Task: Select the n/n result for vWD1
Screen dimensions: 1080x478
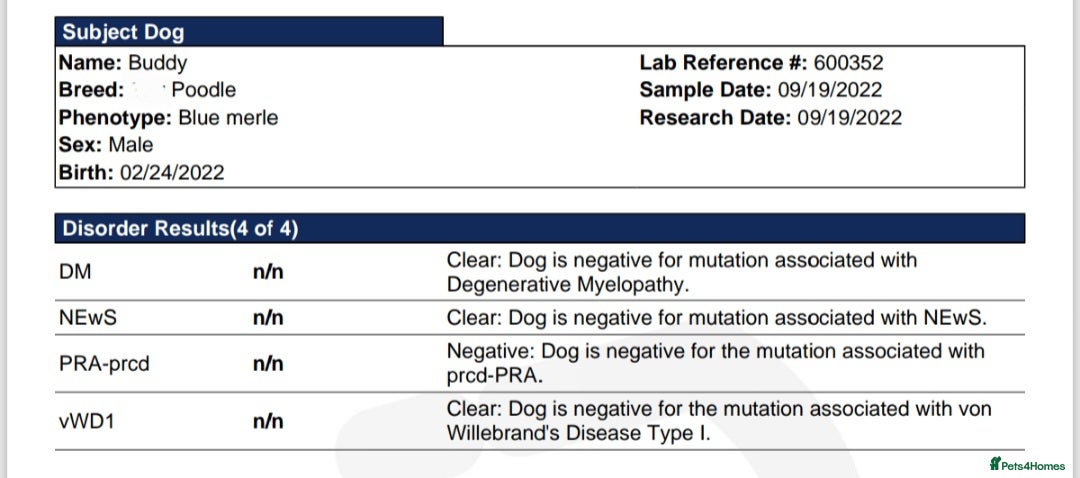Action: tap(268, 421)
